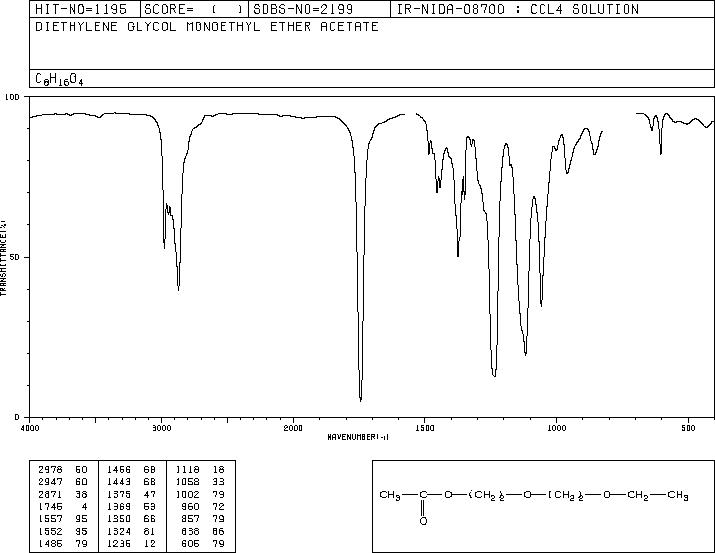Screen dimensions: 715x553
Task: Click the 500 label on the wavenumber axis
Action: click(689, 428)
